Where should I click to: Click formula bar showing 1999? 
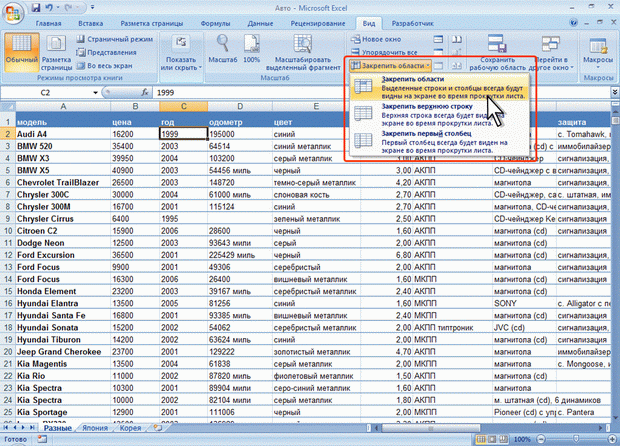[382, 93]
